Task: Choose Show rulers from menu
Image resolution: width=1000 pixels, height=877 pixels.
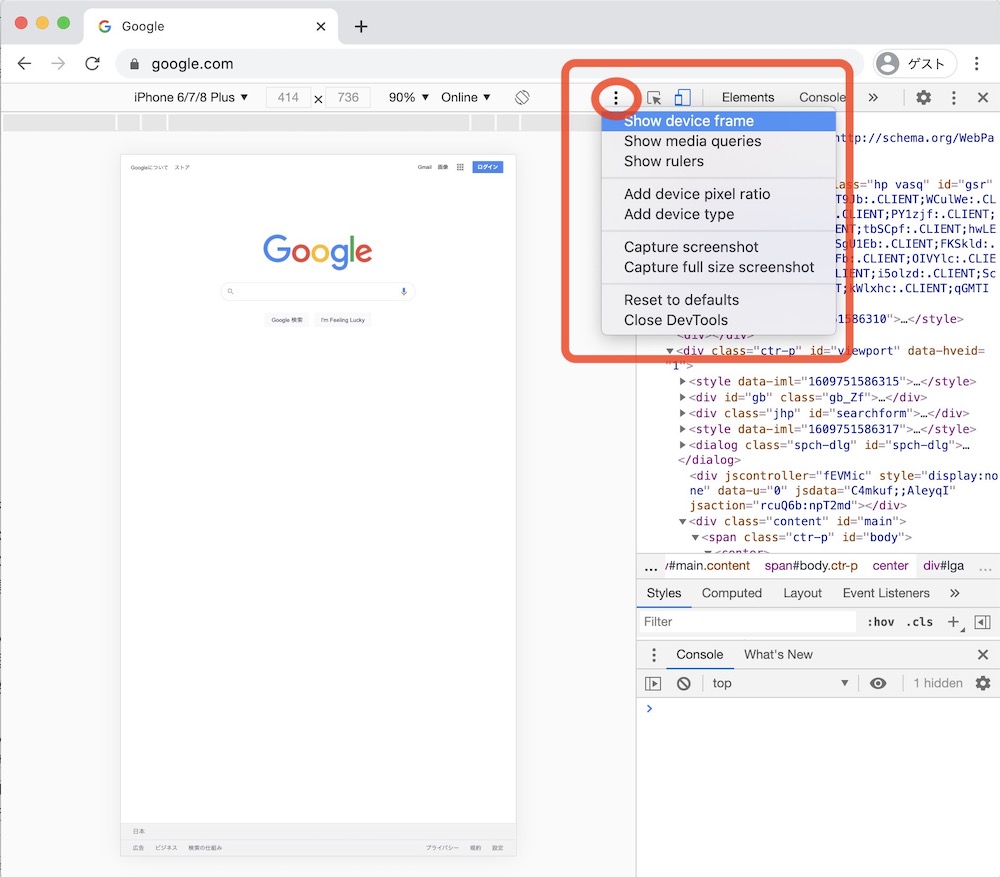Action: [x=719, y=161]
